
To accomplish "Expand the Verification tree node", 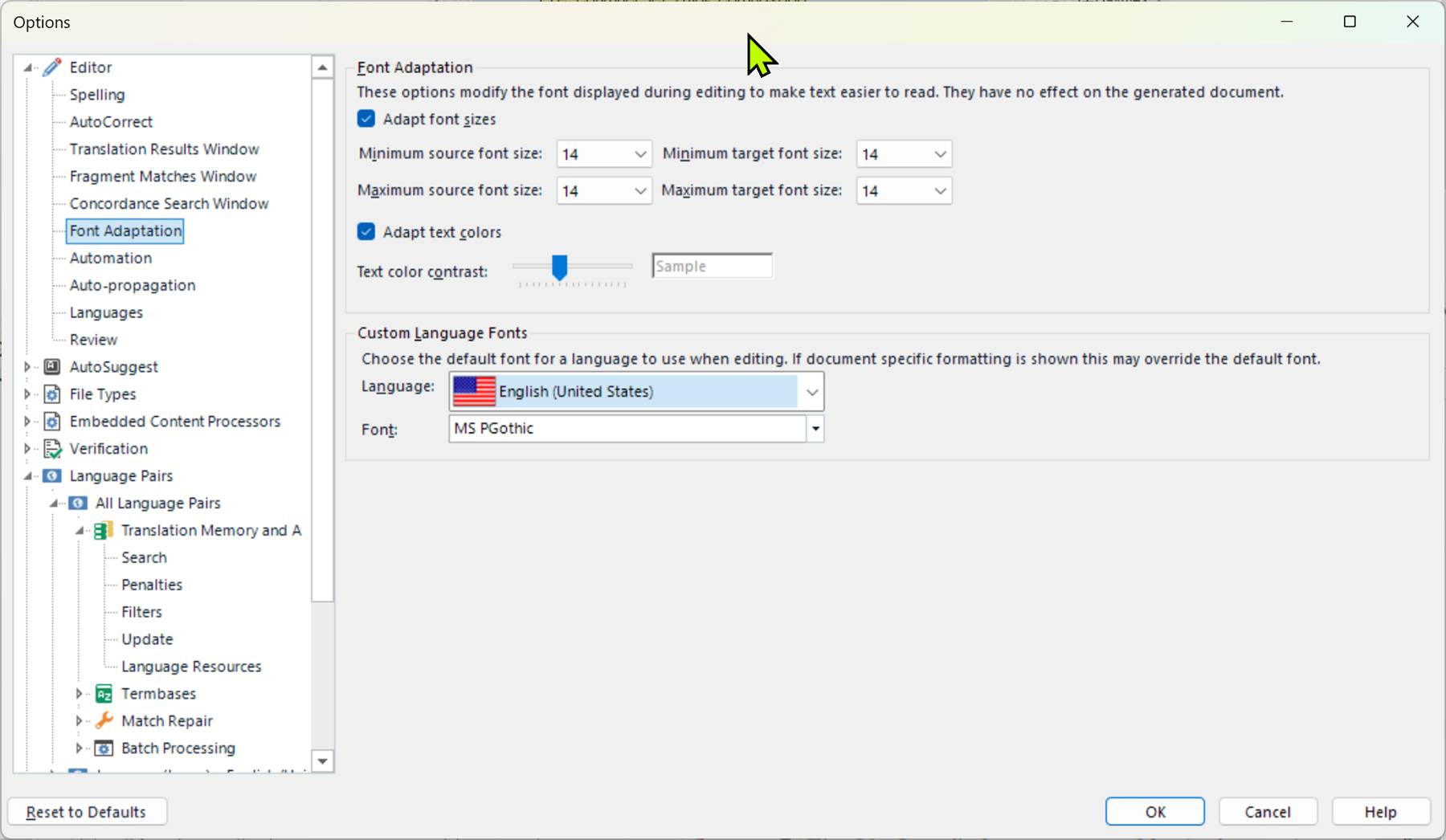I will [x=28, y=449].
